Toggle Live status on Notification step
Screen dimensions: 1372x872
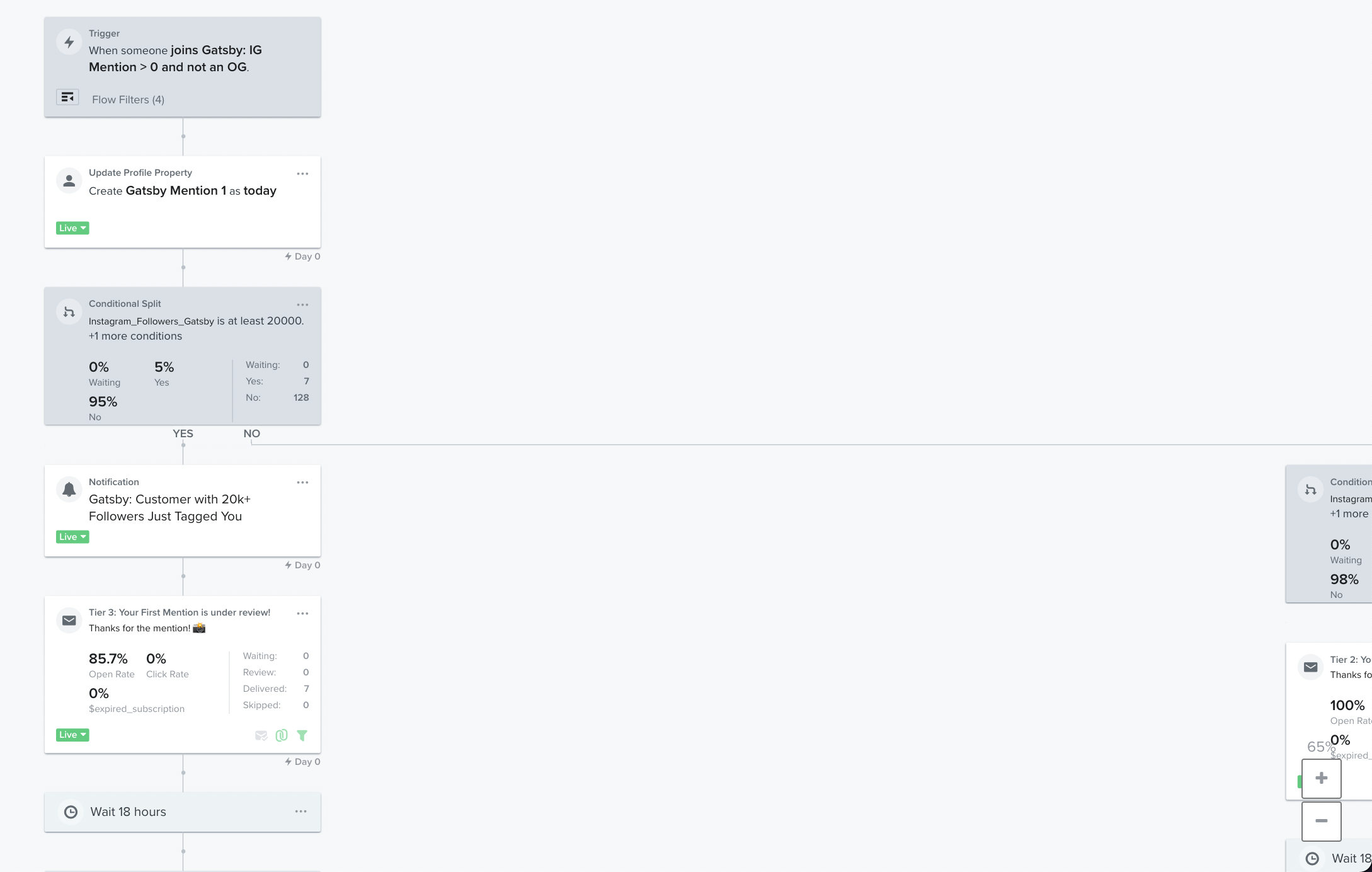(72, 536)
